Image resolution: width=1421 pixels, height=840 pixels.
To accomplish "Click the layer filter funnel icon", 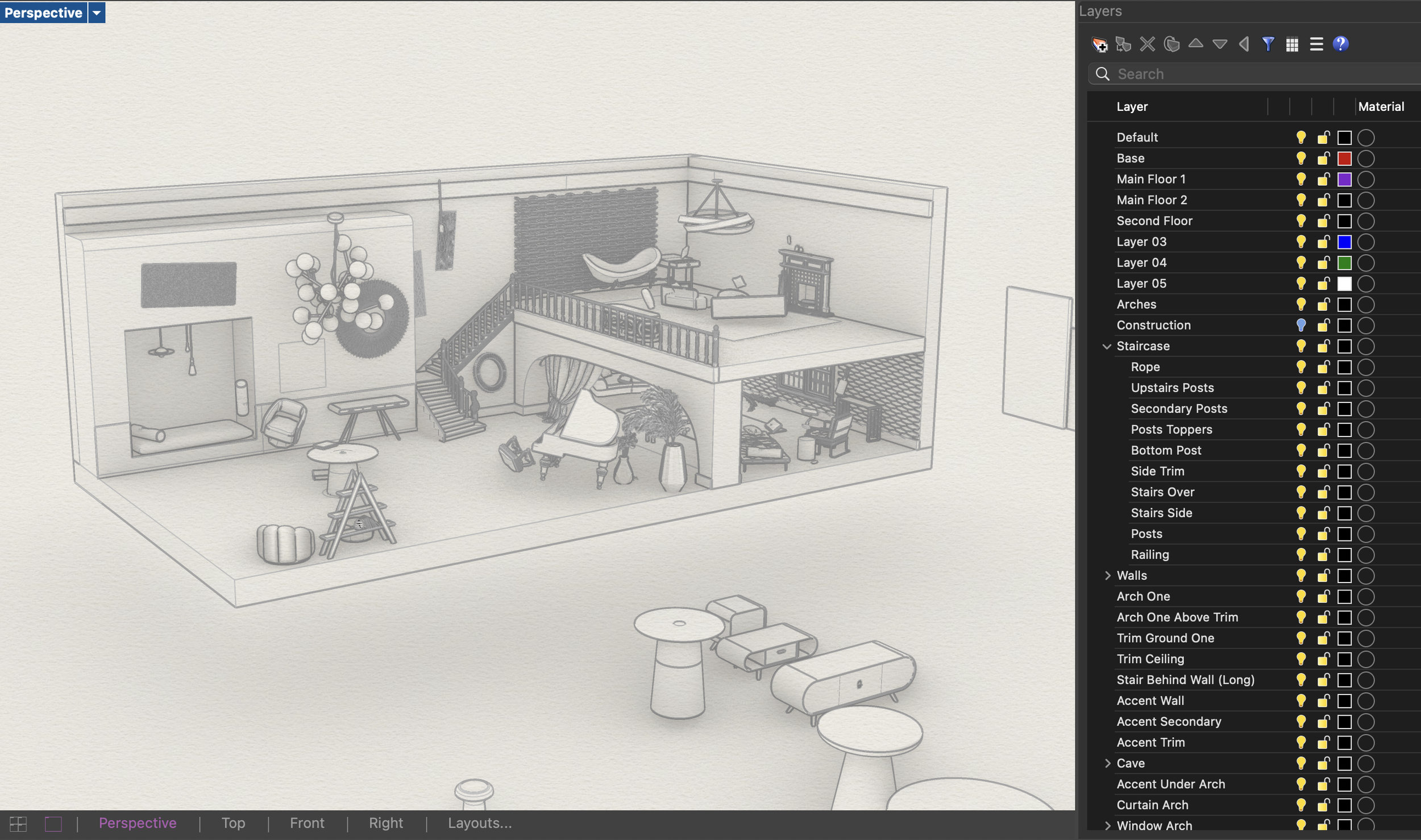I will coord(1268,44).
